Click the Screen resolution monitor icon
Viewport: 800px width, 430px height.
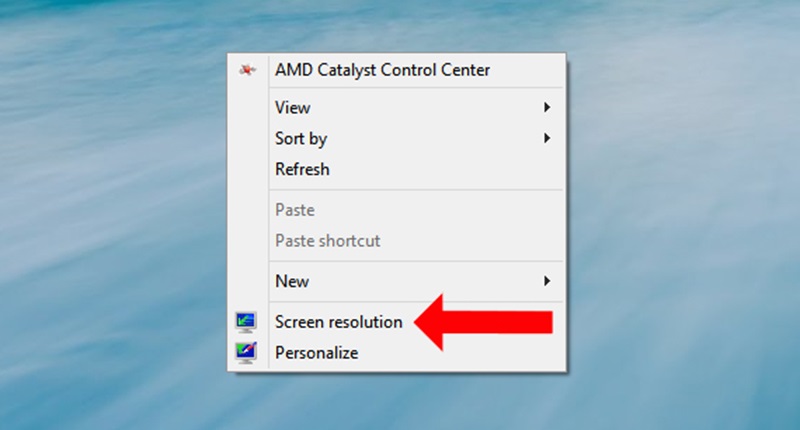pos(246,322)
